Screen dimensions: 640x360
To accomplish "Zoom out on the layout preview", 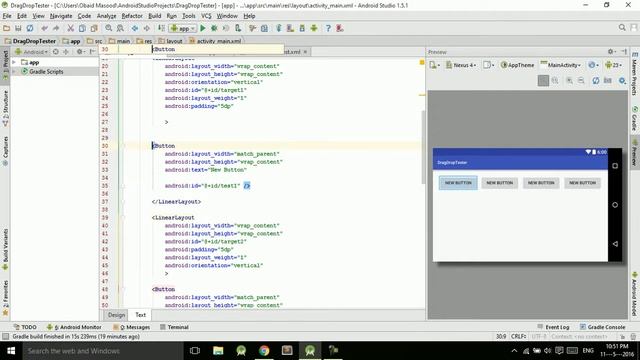I will coord(581,80).
